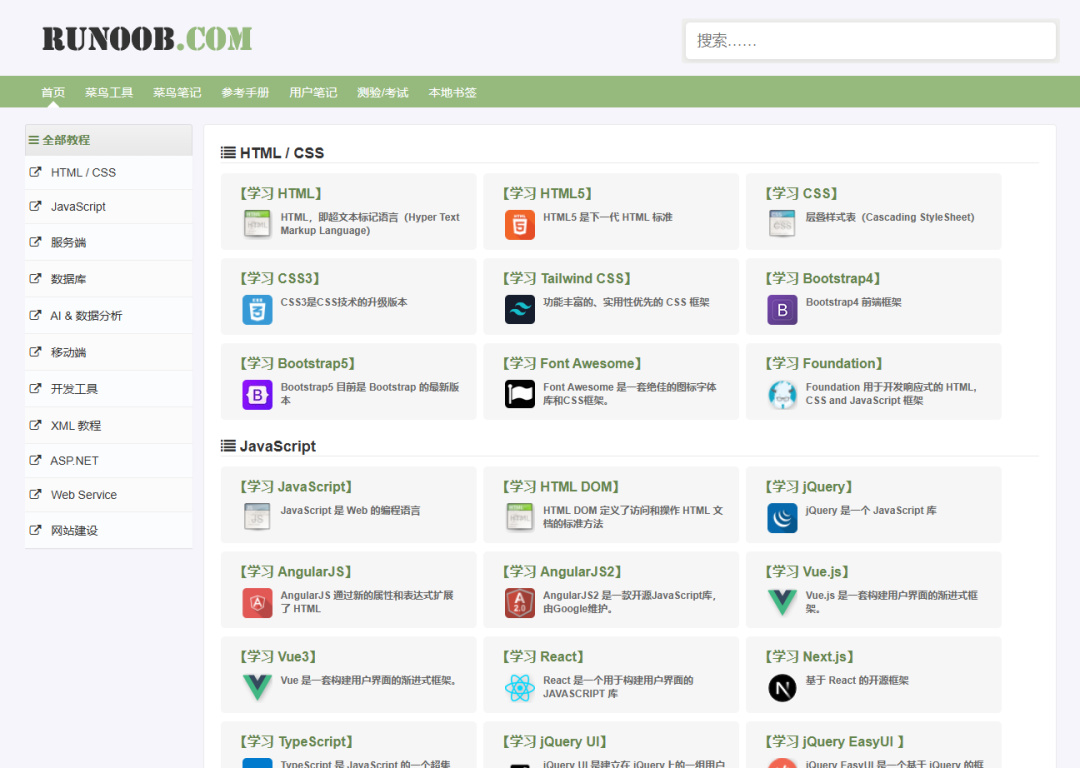Image resolution: width=1080 pixels, height=768 pixels.
Task: Click the purple Bootstrap4 B icon
Action: 782,309
